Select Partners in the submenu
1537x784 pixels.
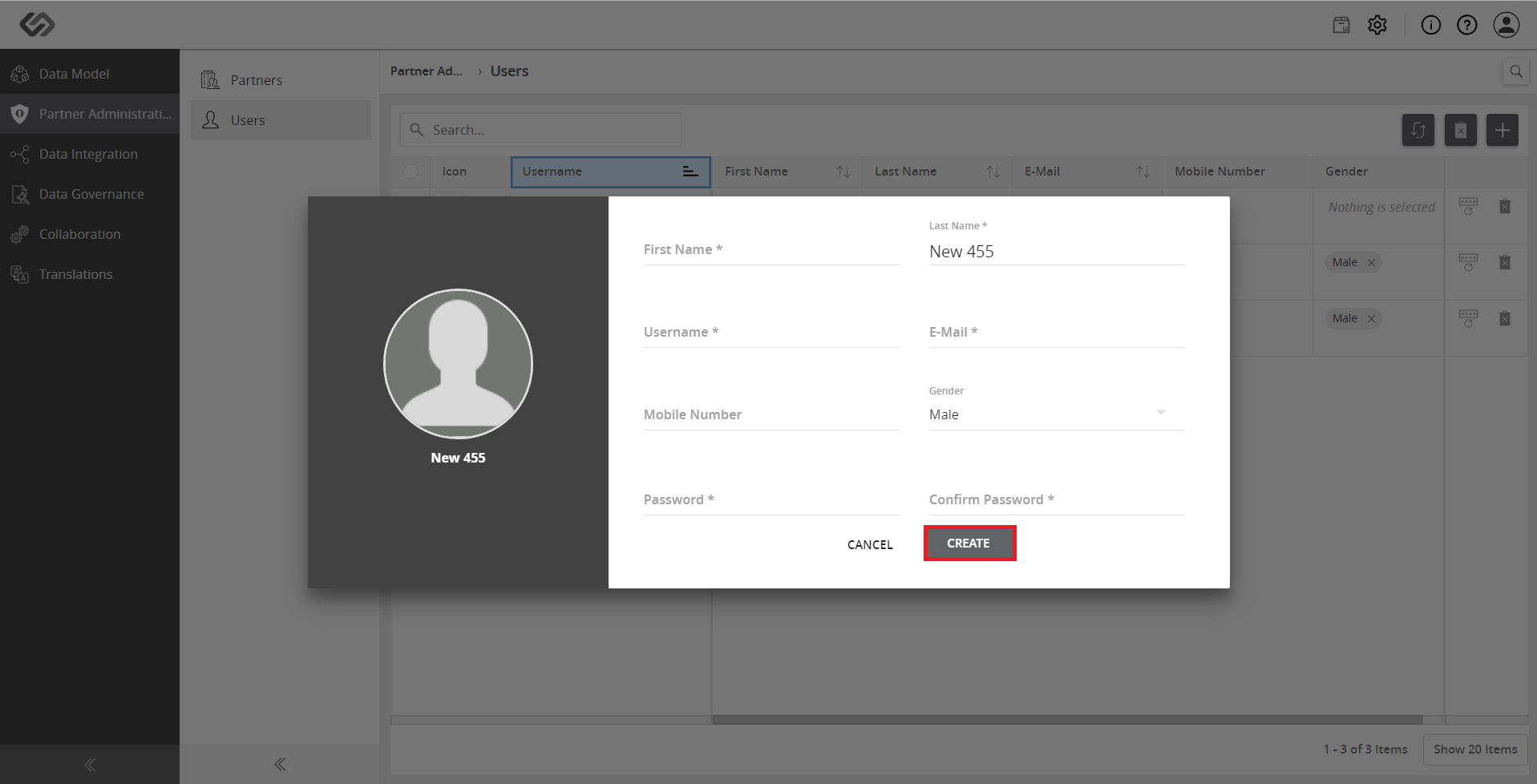tap(281, 80)
